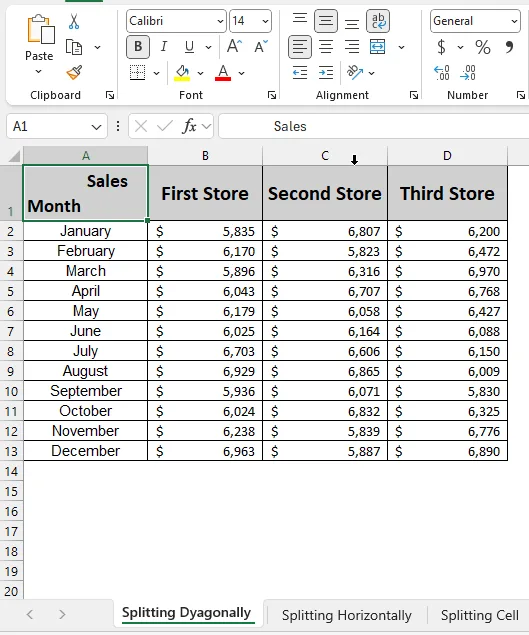The height and width of the screenshot is (635, 529).
Task: Open Alignment group dialog launcher
Action: pyautogui.click(x=414, y=95)
